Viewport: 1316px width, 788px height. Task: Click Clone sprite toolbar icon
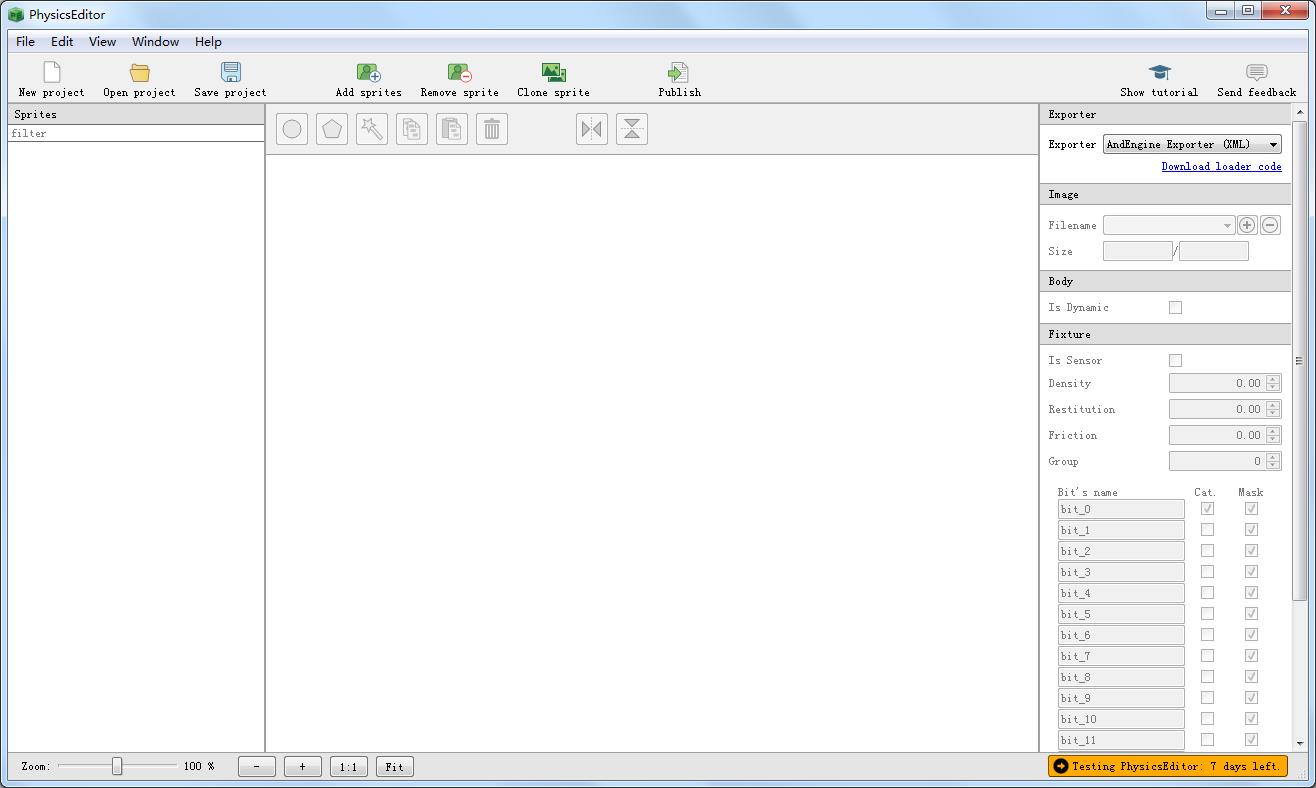pyautogui.click(x=554, y=72)
